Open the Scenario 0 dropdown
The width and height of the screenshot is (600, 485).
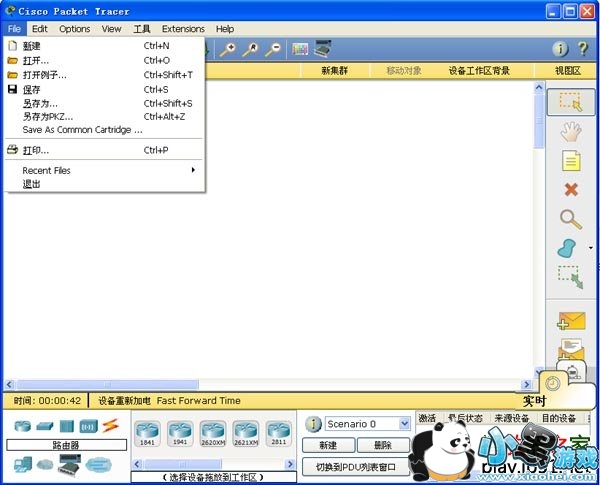[x=404, y=424]
